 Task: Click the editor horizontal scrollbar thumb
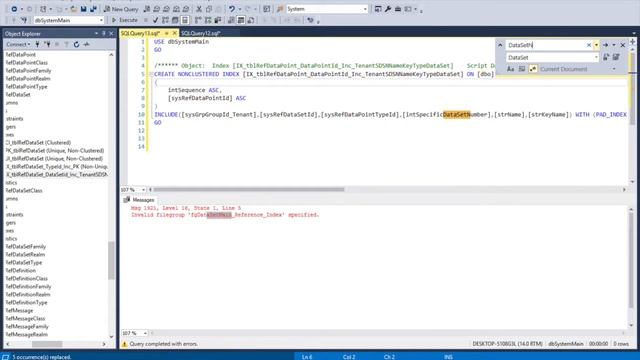[x=249, y=189]
